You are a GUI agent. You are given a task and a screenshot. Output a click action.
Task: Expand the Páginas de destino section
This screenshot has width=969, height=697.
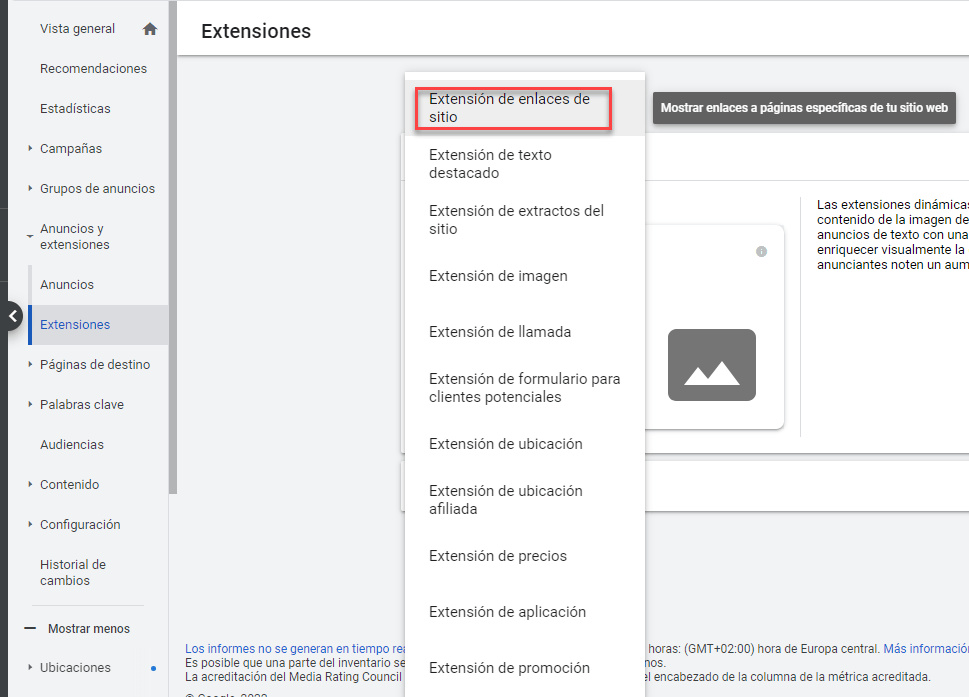point(30,365)
